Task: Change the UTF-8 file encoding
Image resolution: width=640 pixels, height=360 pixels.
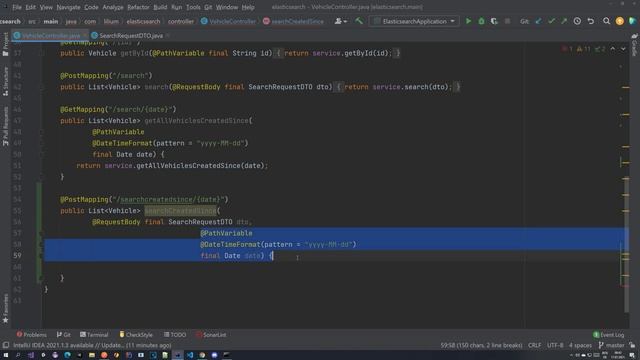Action: click(555, 345)
